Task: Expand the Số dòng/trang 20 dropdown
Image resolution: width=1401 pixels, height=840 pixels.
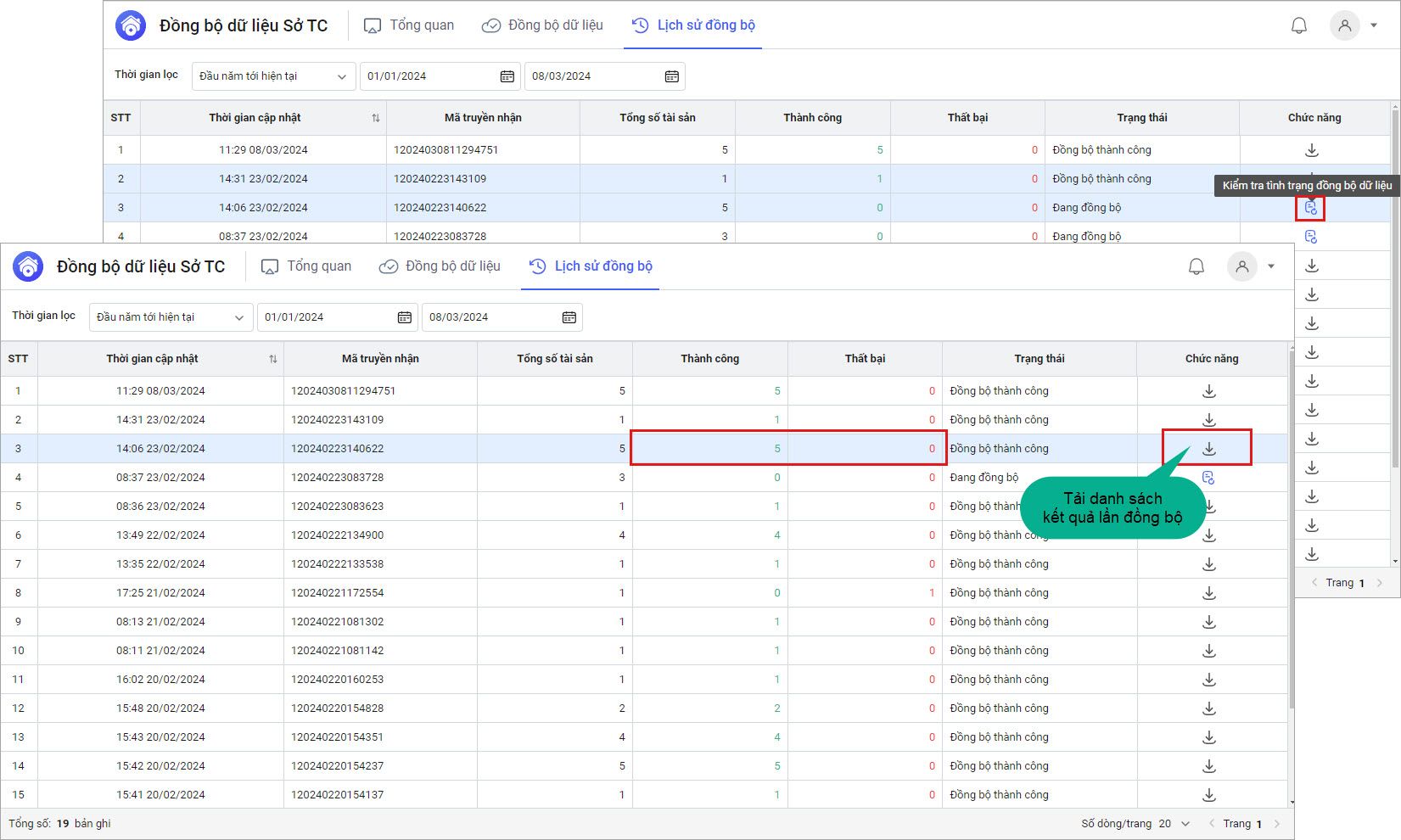Action: [x=1185, y=824]
